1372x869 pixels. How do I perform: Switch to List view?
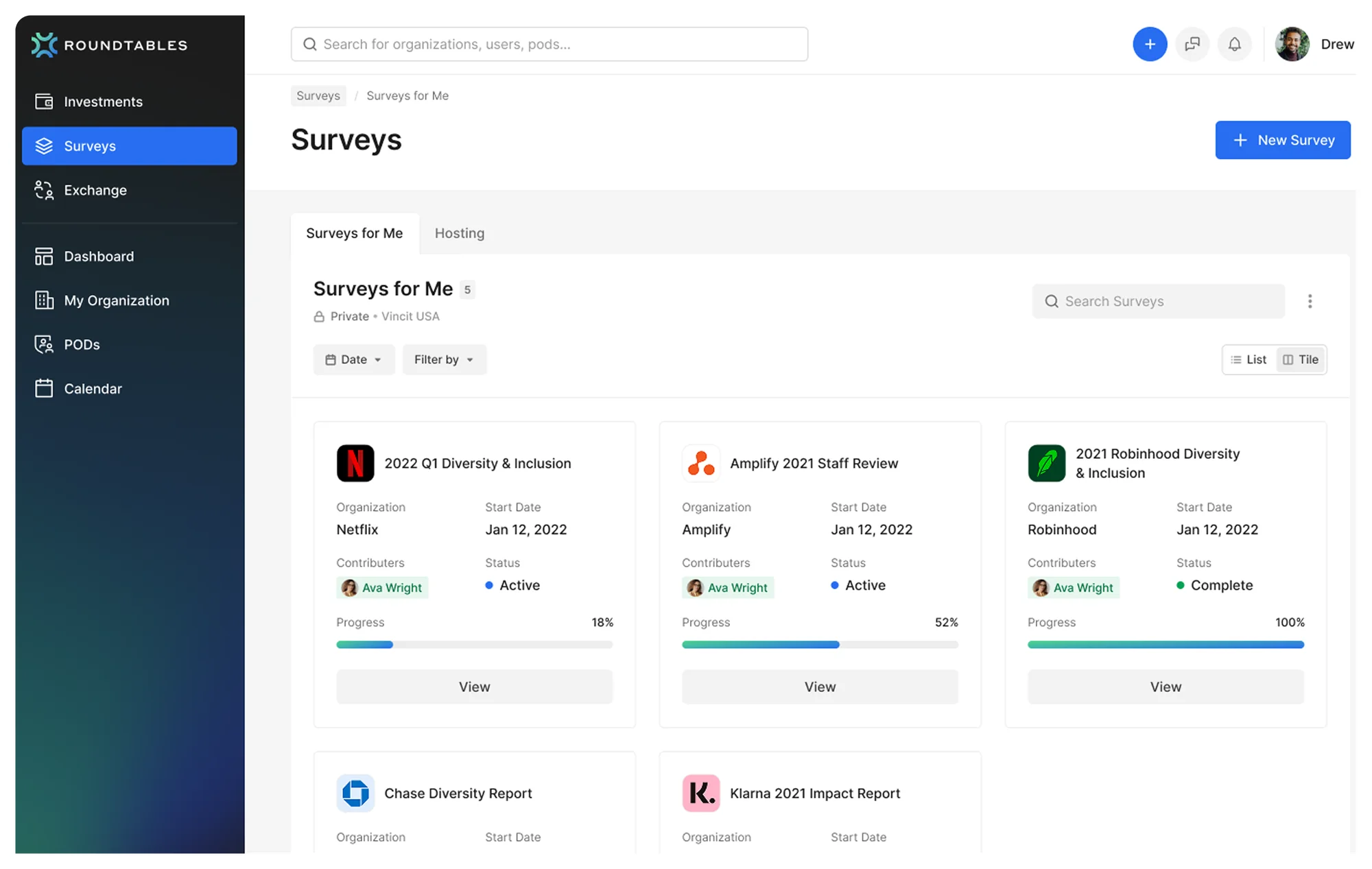tap(1249, 359)
